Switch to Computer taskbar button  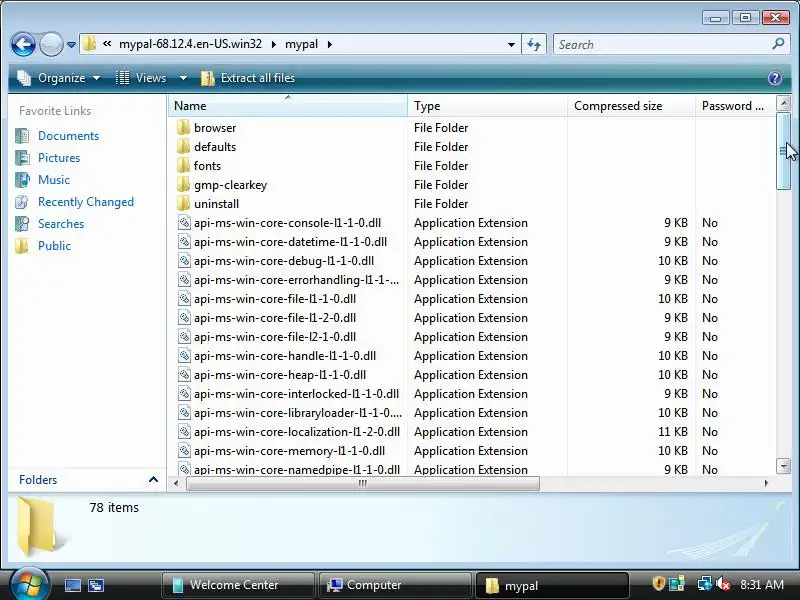[x=394, y=585]
